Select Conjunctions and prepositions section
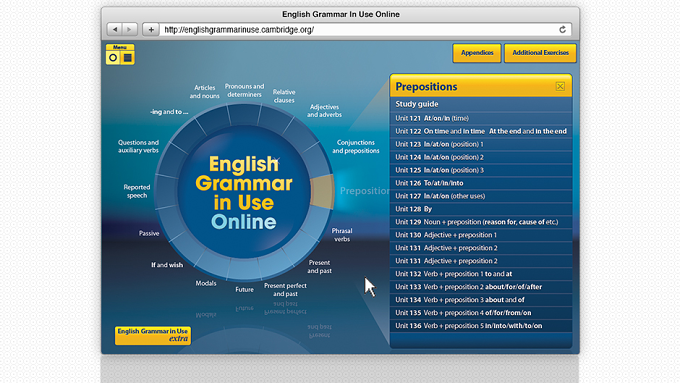The image size is (680, 383). (356, 147)
